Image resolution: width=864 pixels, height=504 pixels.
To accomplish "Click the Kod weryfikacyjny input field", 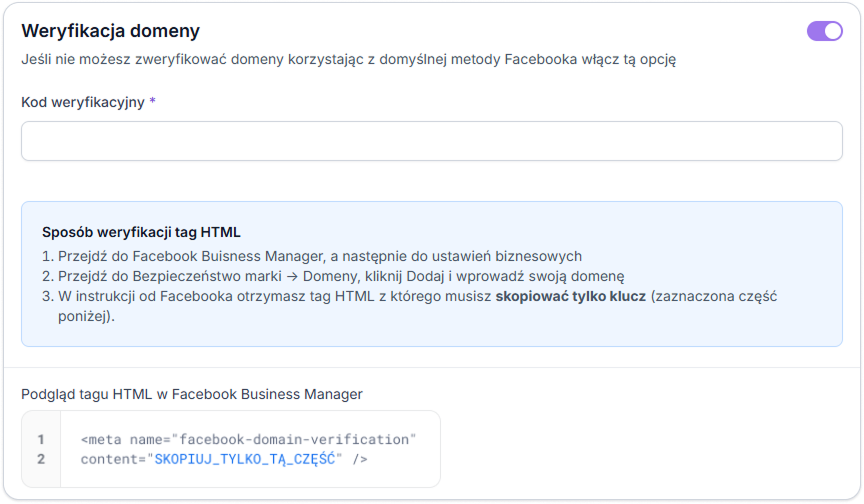I will 431,141.
